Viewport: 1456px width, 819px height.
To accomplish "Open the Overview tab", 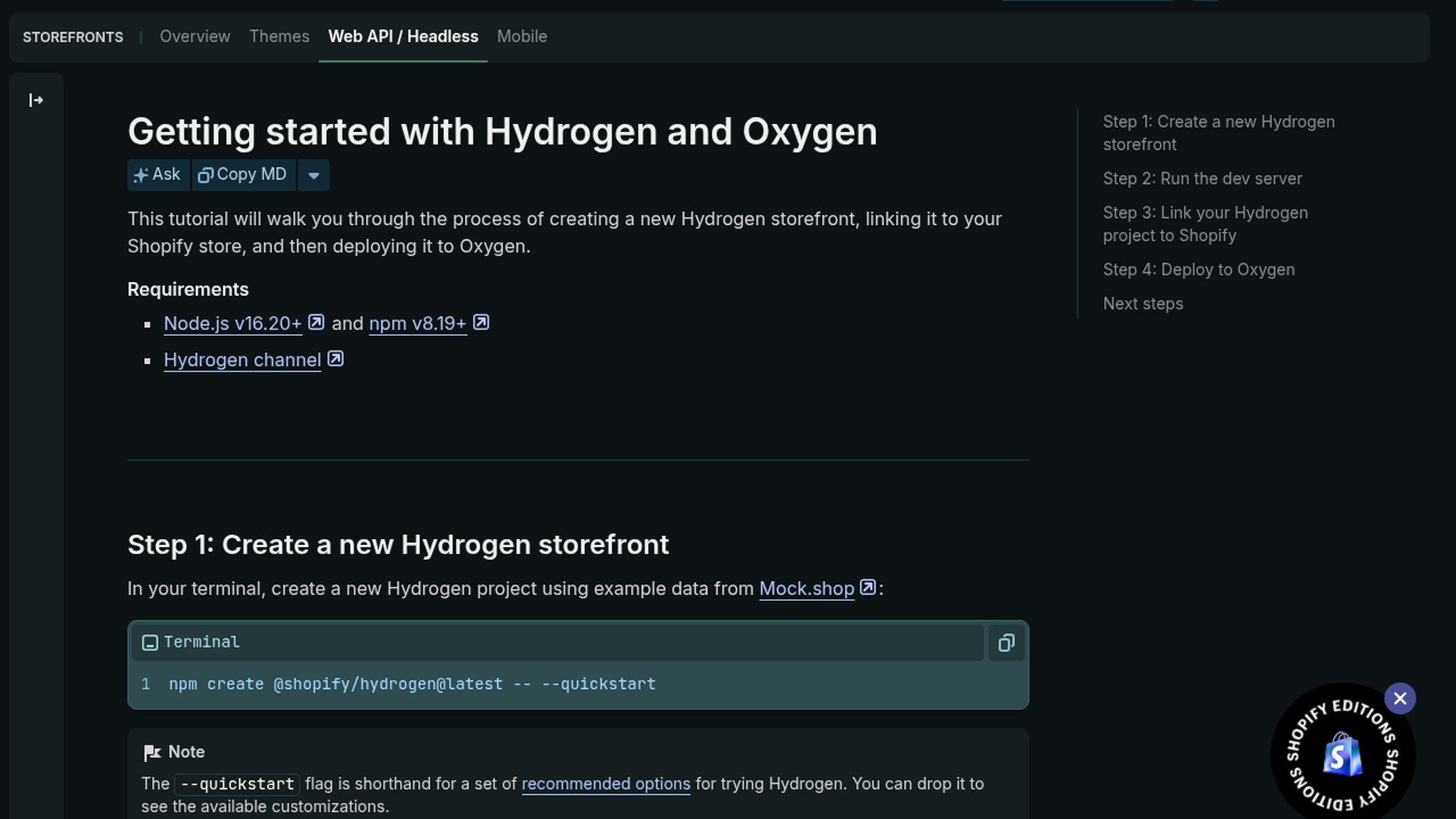I will point(195,36).
